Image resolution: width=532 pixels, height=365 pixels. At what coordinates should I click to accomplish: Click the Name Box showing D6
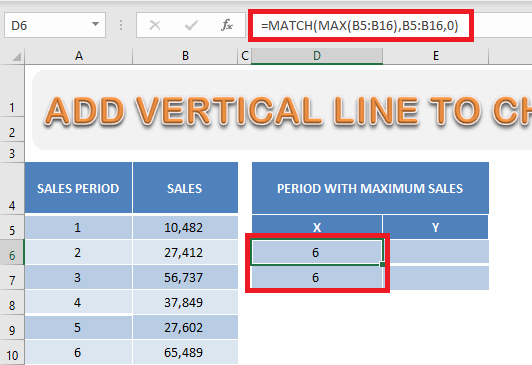tap(55, 25)
